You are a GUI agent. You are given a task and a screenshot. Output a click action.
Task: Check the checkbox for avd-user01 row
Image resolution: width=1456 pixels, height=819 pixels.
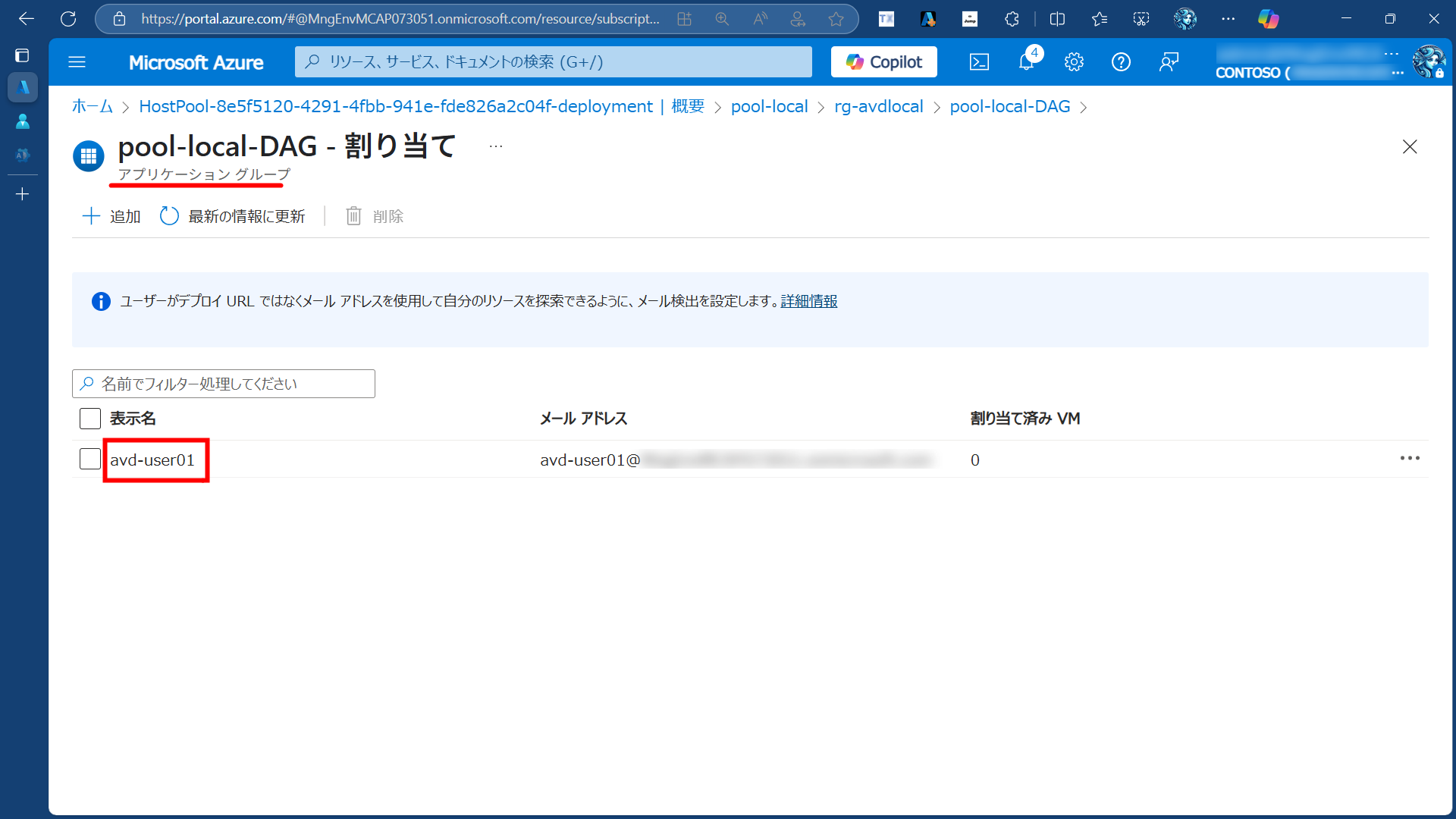point(89,458)
